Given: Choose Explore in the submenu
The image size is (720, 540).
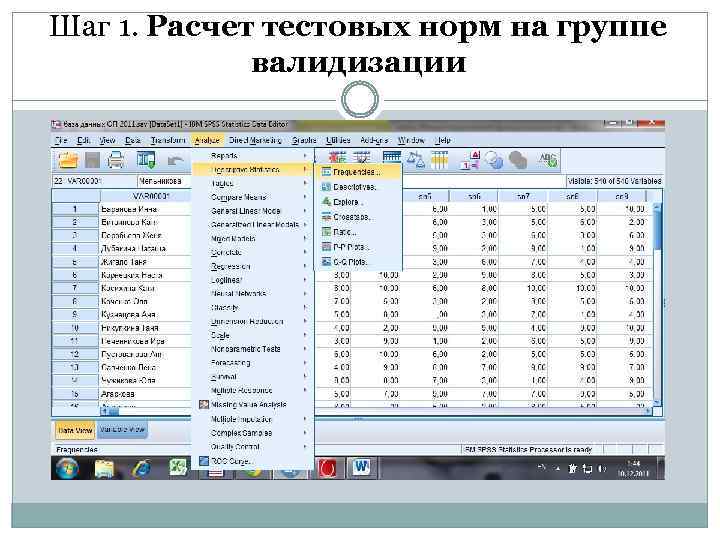Looking at the screenshot, I should [x=358, y=202].
